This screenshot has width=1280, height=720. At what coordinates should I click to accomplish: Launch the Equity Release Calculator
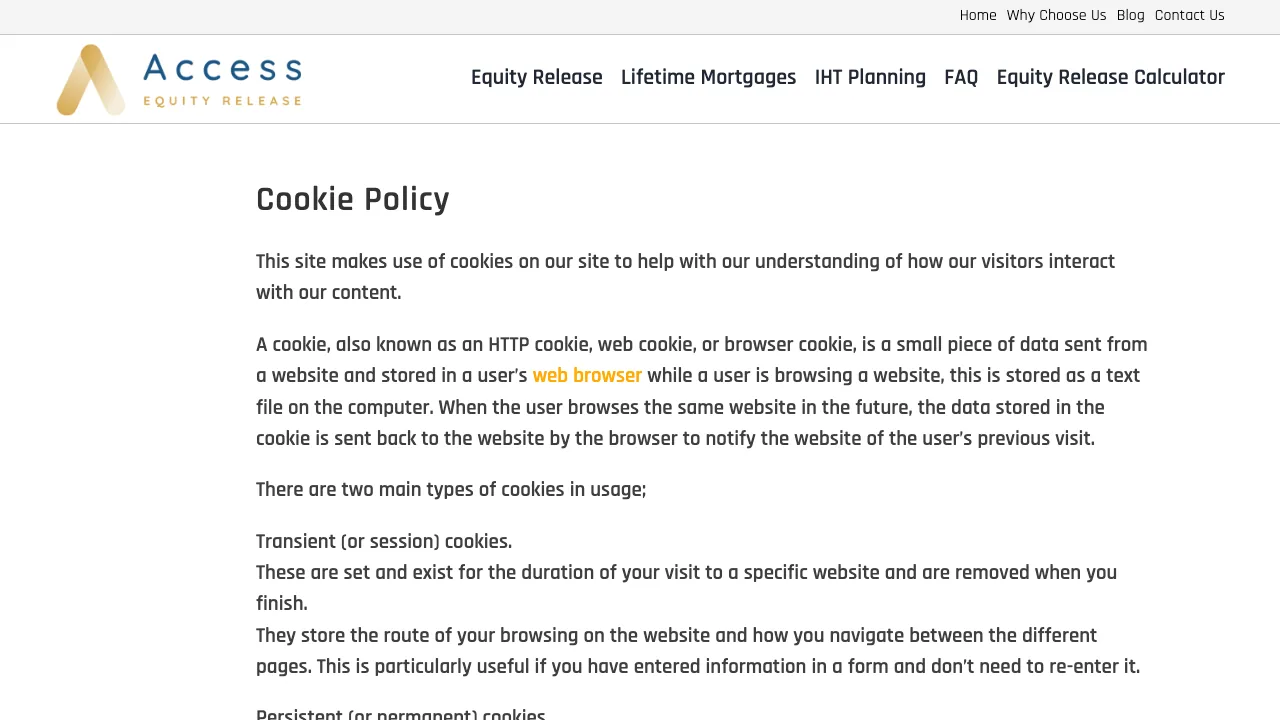(x=1110, y=77)
